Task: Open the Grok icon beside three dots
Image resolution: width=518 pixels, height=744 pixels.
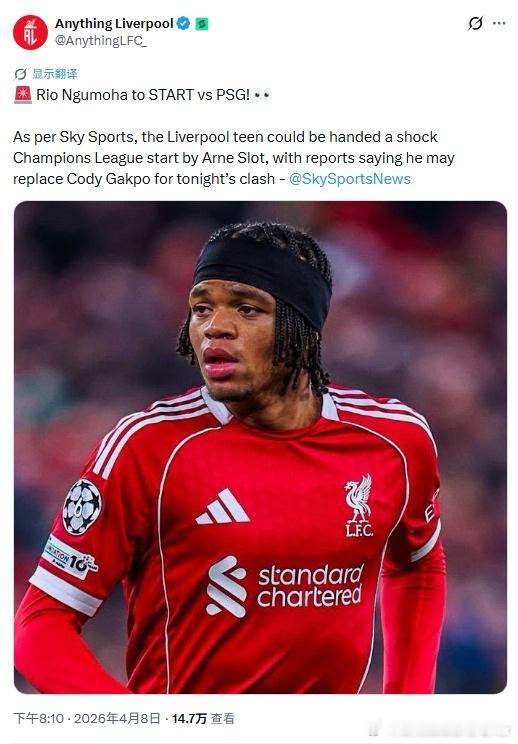Action: [475, 23]
